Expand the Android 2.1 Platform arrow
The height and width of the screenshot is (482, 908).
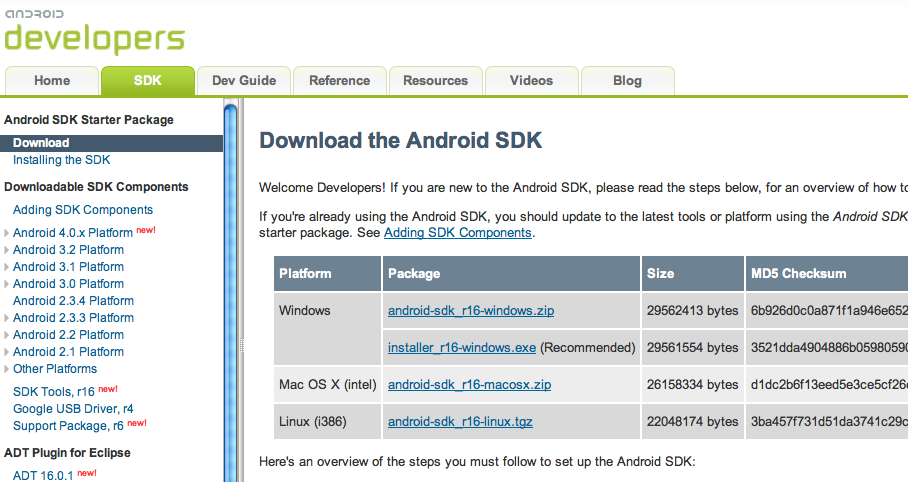(7, 352)
